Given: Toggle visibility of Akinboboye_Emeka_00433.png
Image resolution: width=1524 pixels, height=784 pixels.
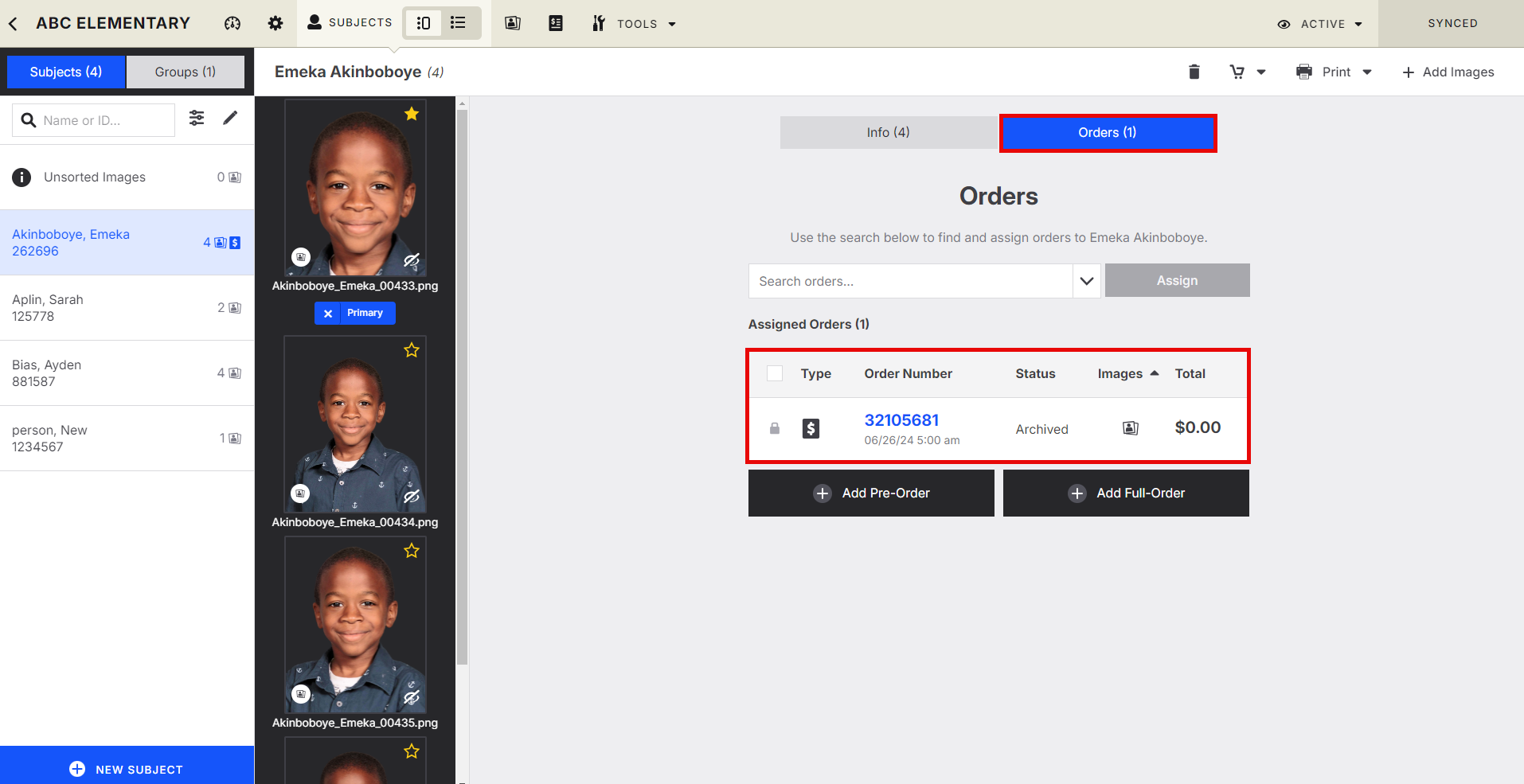Looking at the screenshot, I should [x=412, y=260].
